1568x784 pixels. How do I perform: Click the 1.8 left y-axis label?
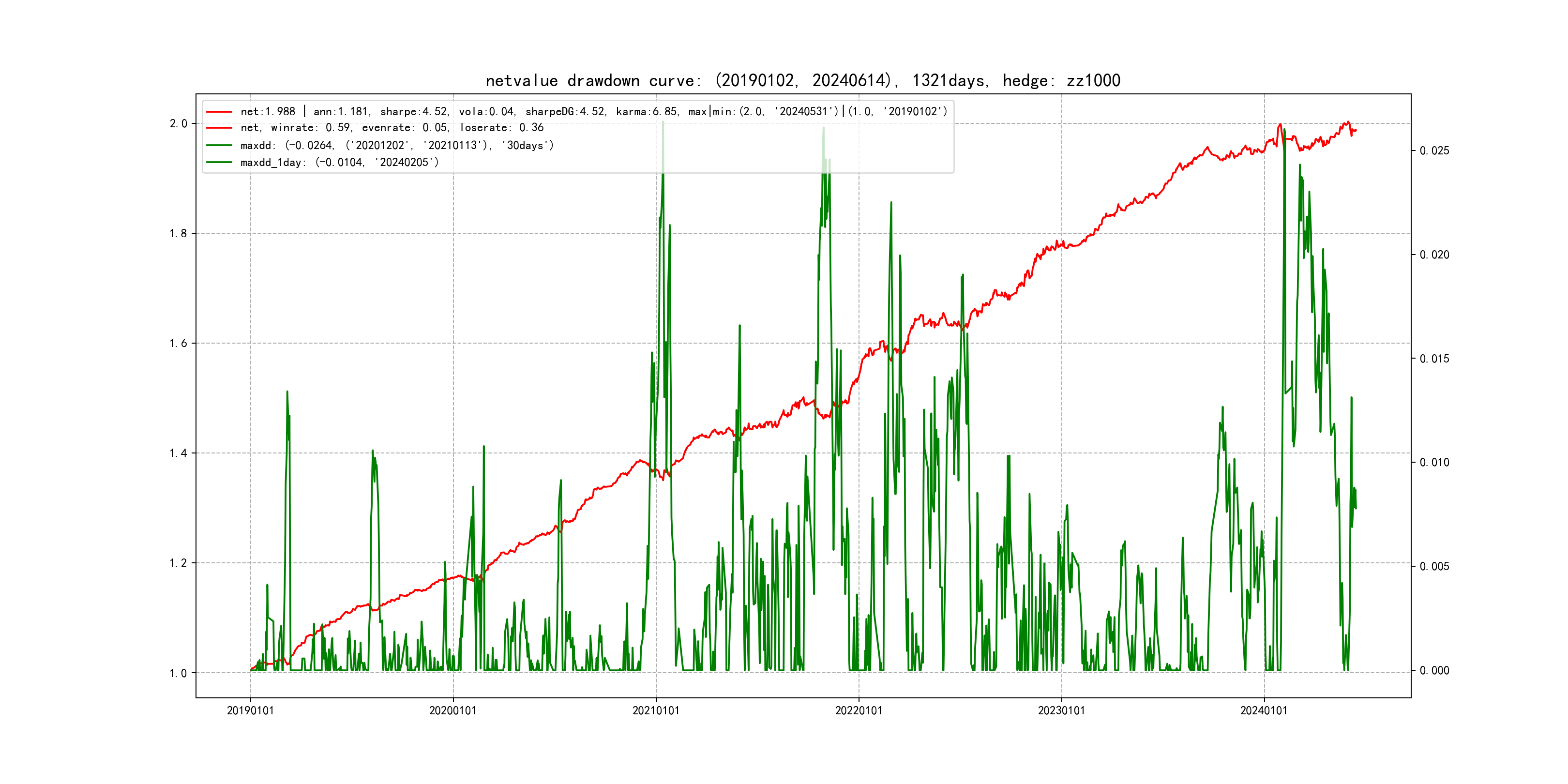point(179,234)
